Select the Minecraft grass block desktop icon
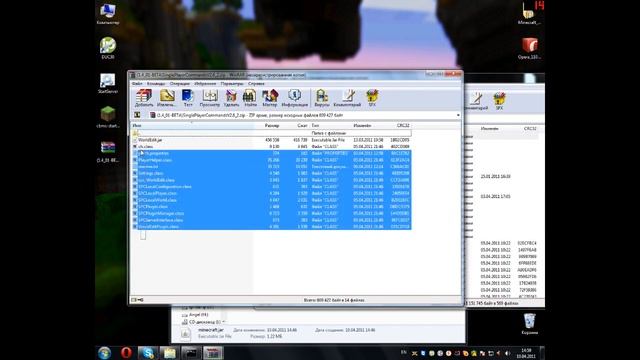 (x=108, y=118)
